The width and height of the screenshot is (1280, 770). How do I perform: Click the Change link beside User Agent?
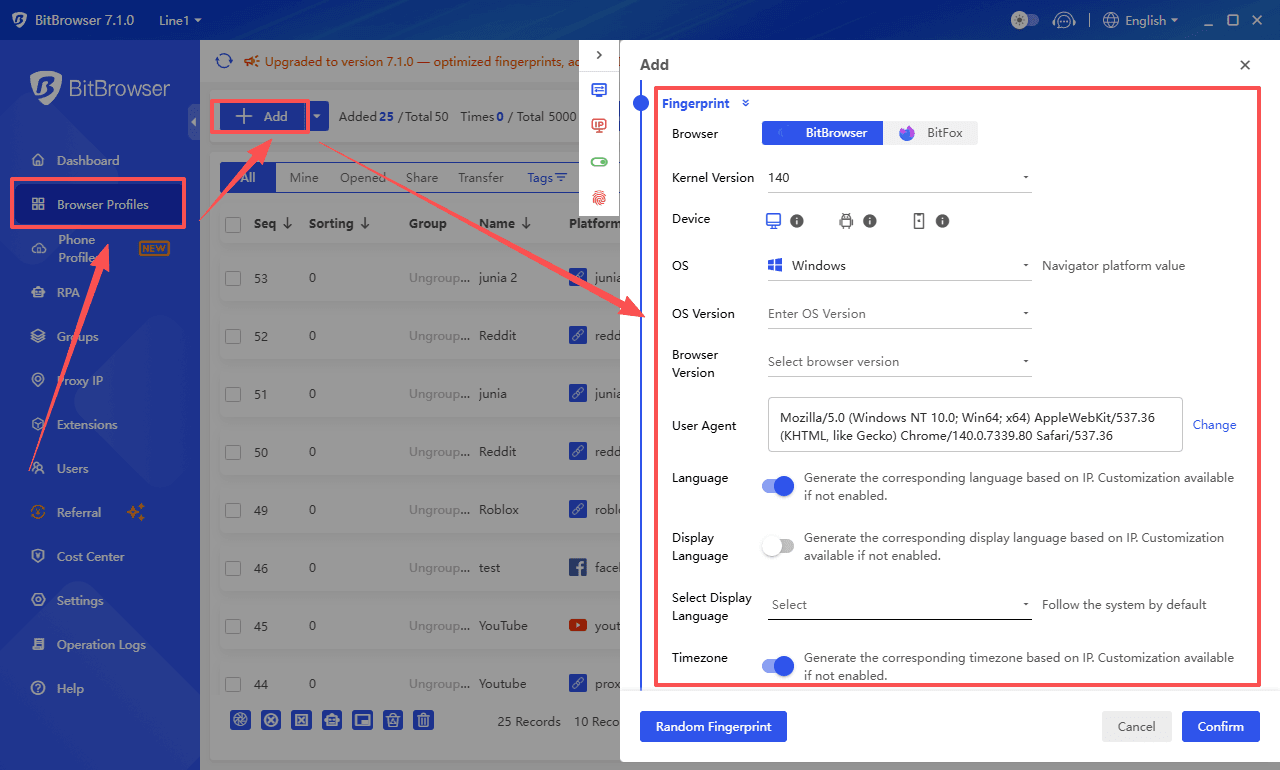point(1213,424)
